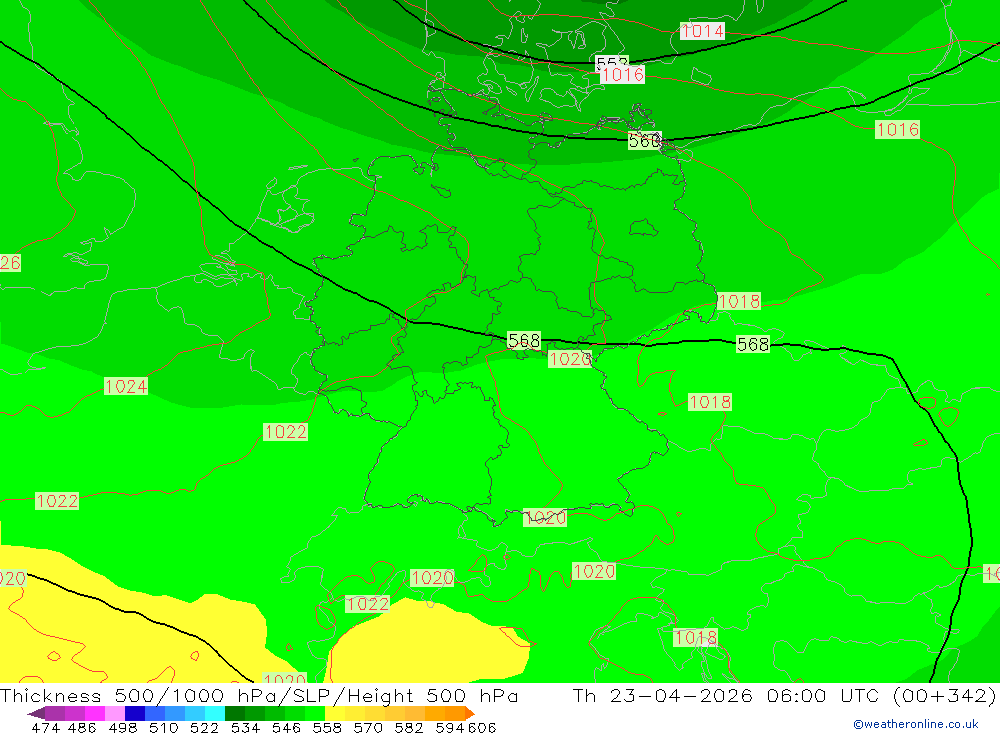This screenshot has height=733, width=1000.
Task: Select the bright magenta legend swatch
Action: point(93,713)
